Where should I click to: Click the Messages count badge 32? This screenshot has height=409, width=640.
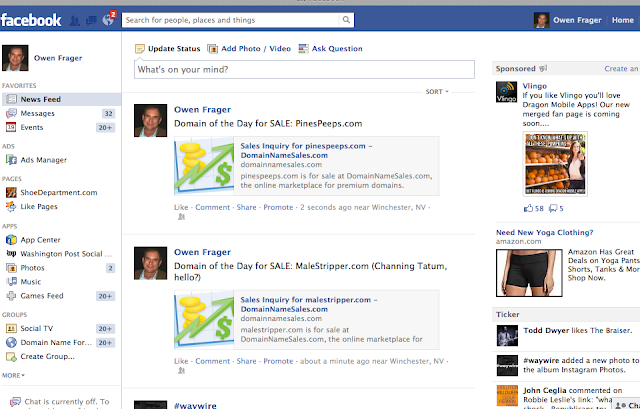tap(108, 113)
